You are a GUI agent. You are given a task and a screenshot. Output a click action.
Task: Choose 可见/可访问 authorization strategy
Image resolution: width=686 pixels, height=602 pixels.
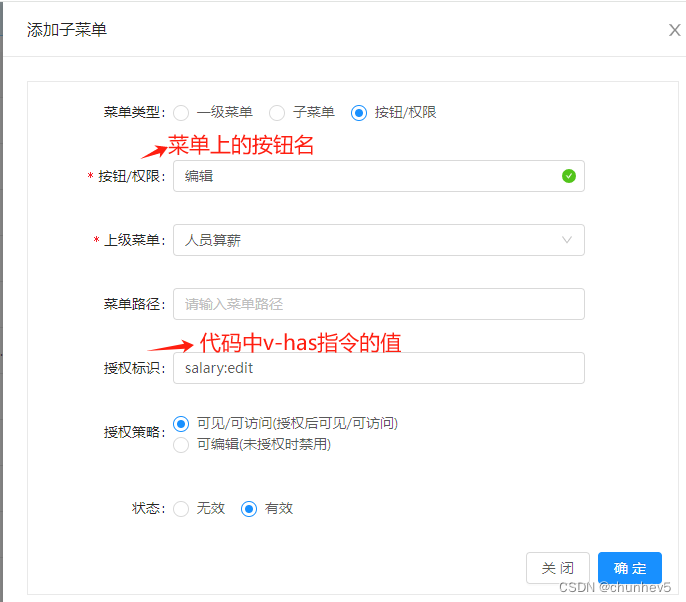tap(181, 424)
